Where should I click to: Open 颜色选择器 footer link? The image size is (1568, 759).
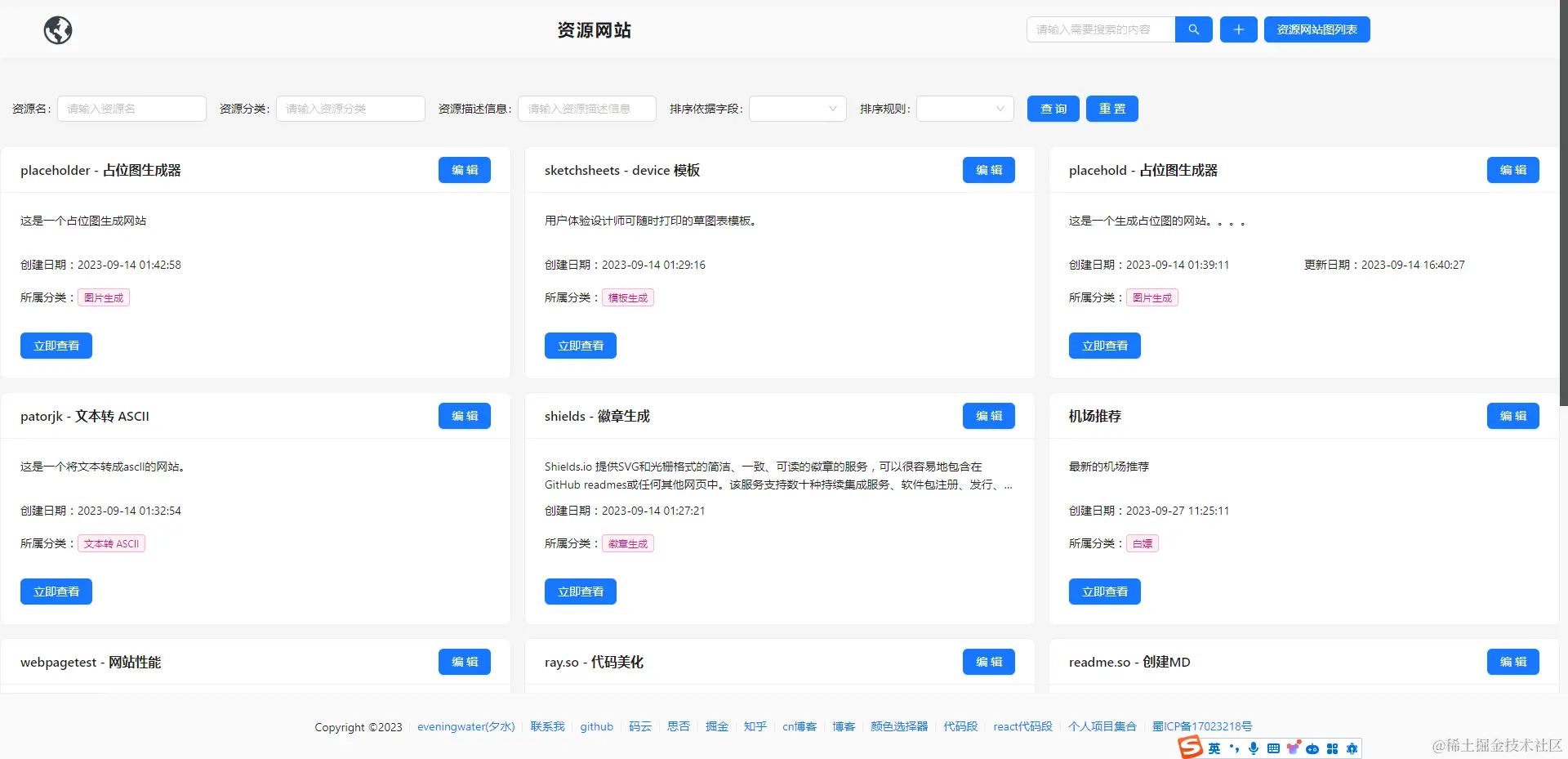[899, 726]
